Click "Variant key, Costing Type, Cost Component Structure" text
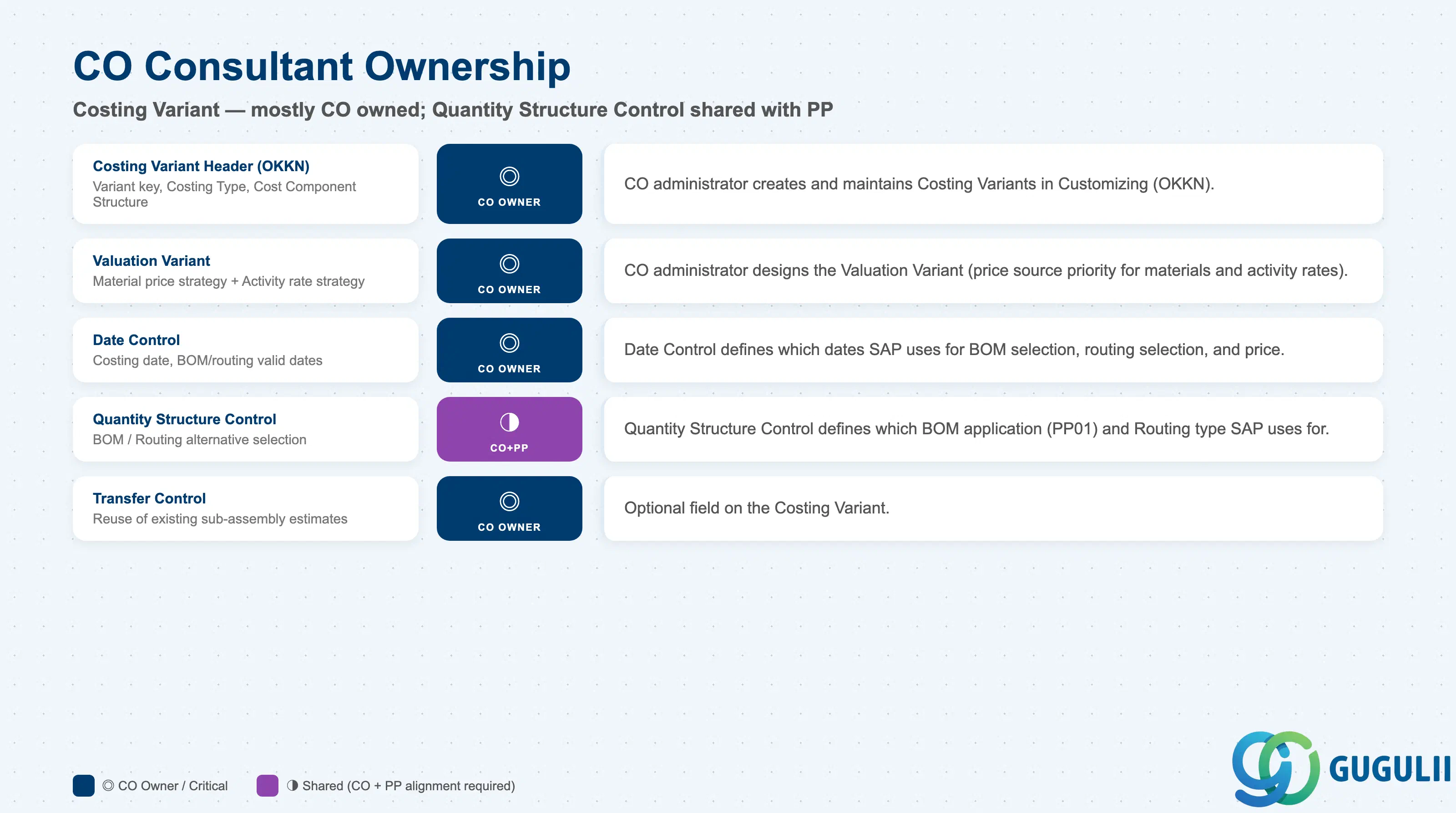Image resolution: width=1456 pixels, height=813 pixels. [x=224, y=194]
